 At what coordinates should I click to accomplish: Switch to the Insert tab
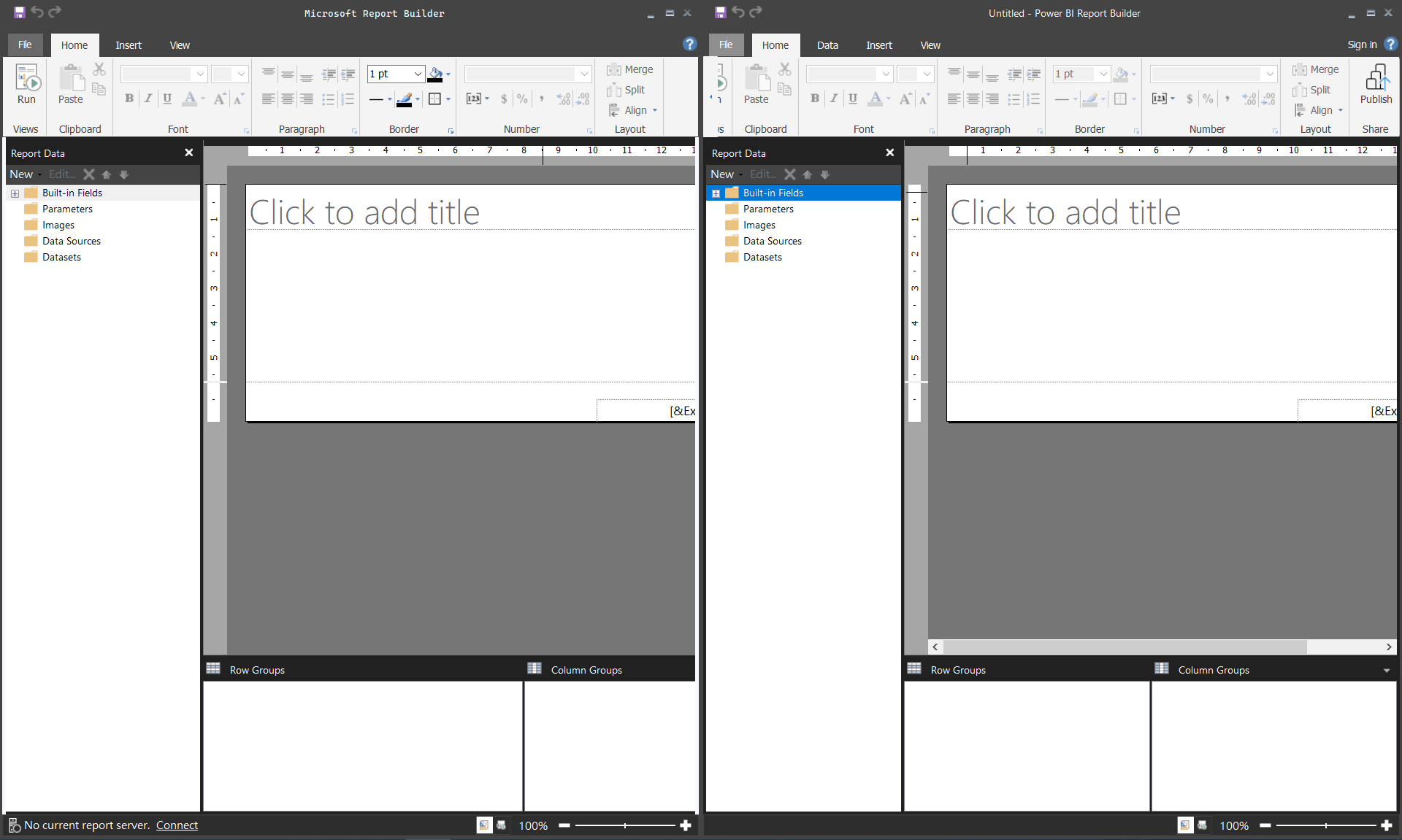[129, 45]
